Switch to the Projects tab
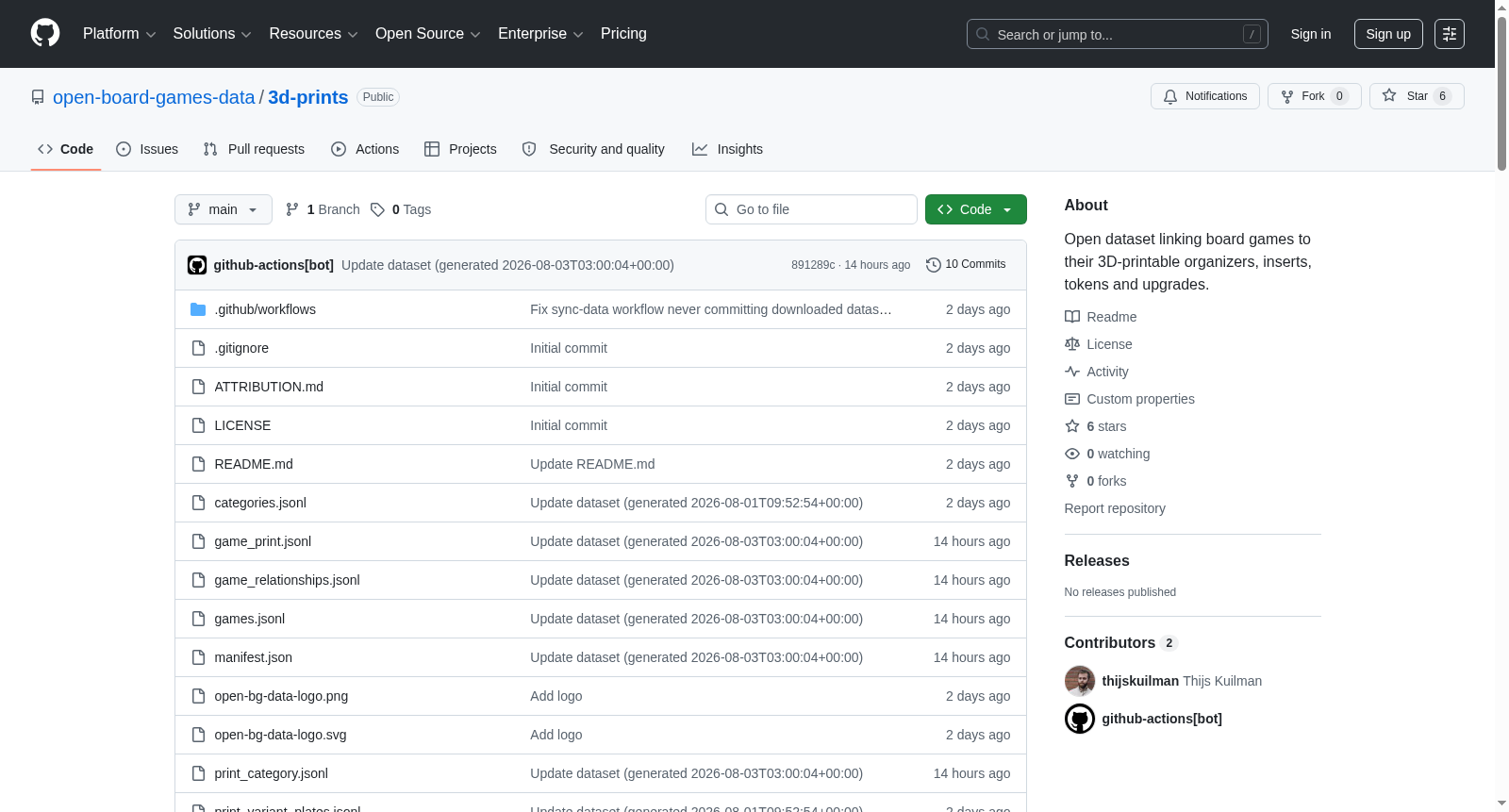This screenshot has width=1509, height=812. [x=460, y=149]
